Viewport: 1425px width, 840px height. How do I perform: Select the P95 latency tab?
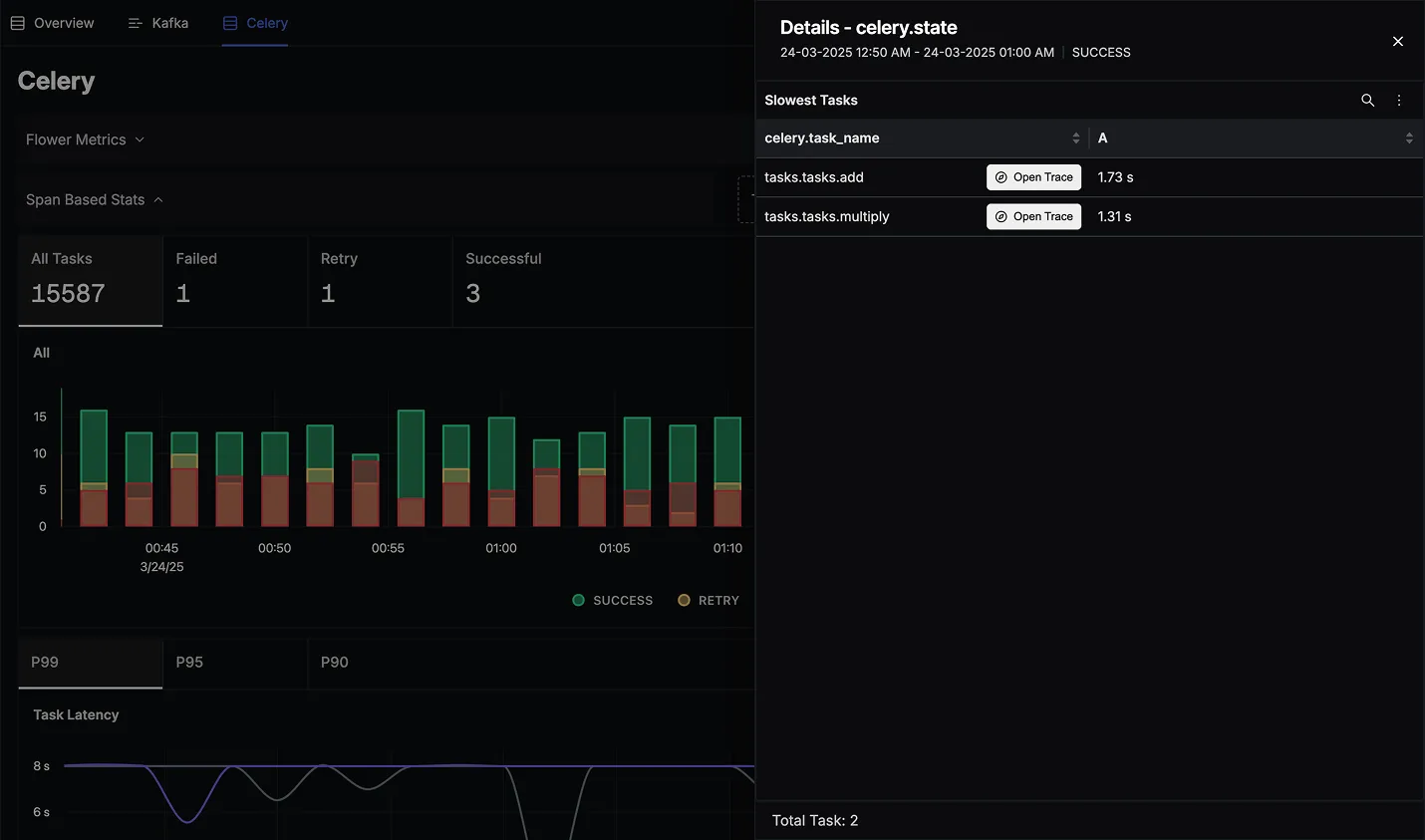[x=235, y=663]
